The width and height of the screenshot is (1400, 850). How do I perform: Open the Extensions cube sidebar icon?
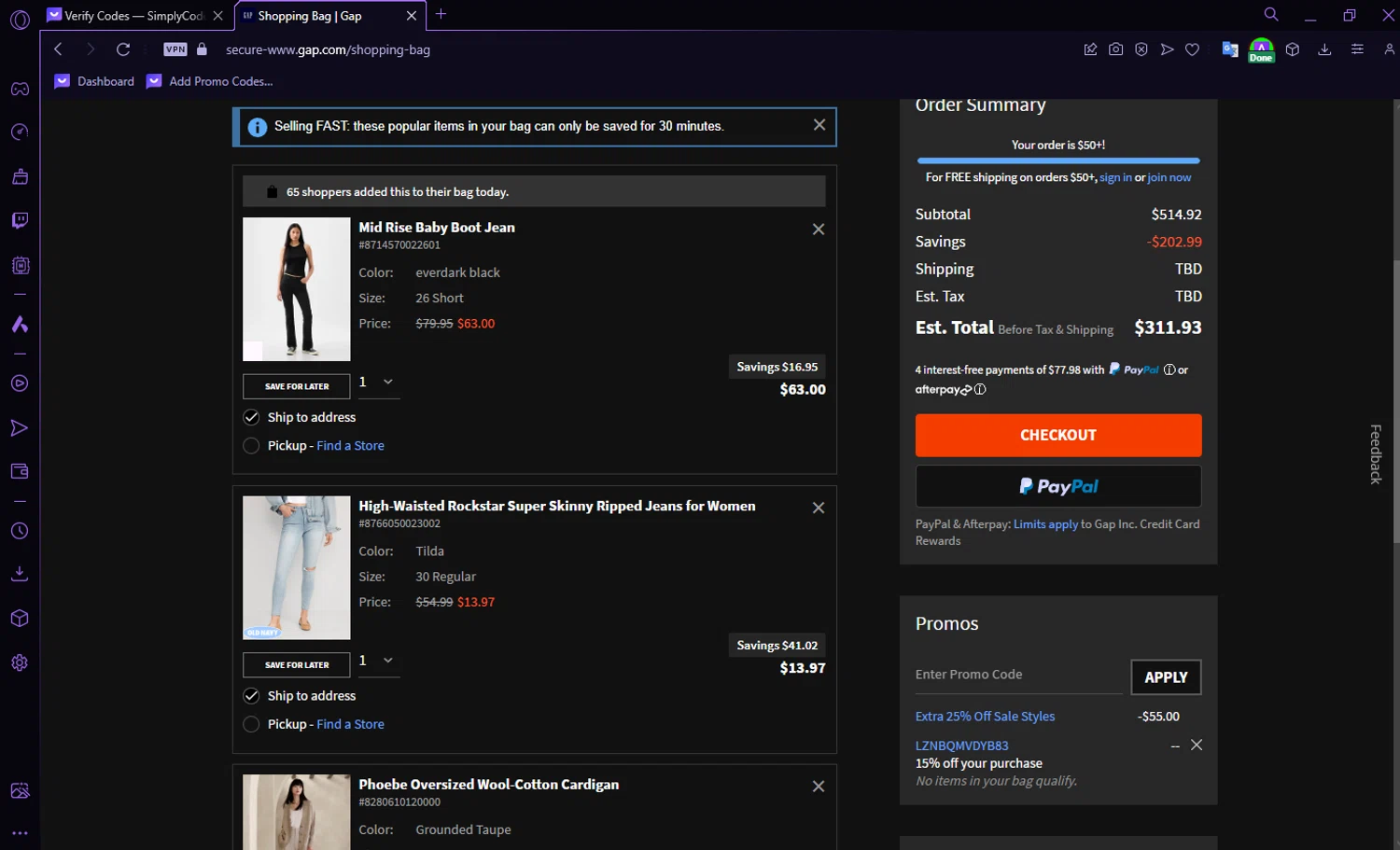[x=20, y=618]
